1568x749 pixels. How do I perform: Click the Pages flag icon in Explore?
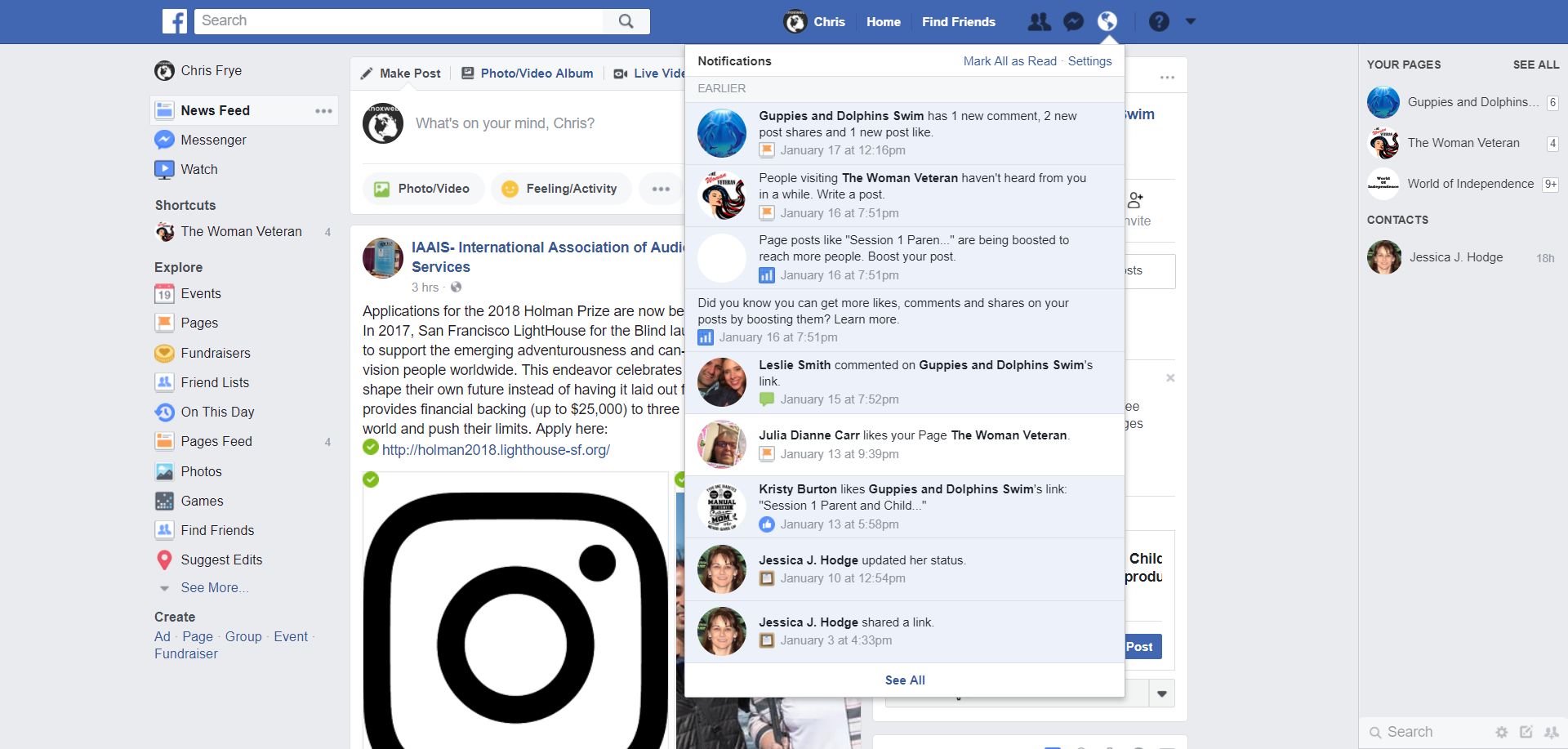coord(164,323)
